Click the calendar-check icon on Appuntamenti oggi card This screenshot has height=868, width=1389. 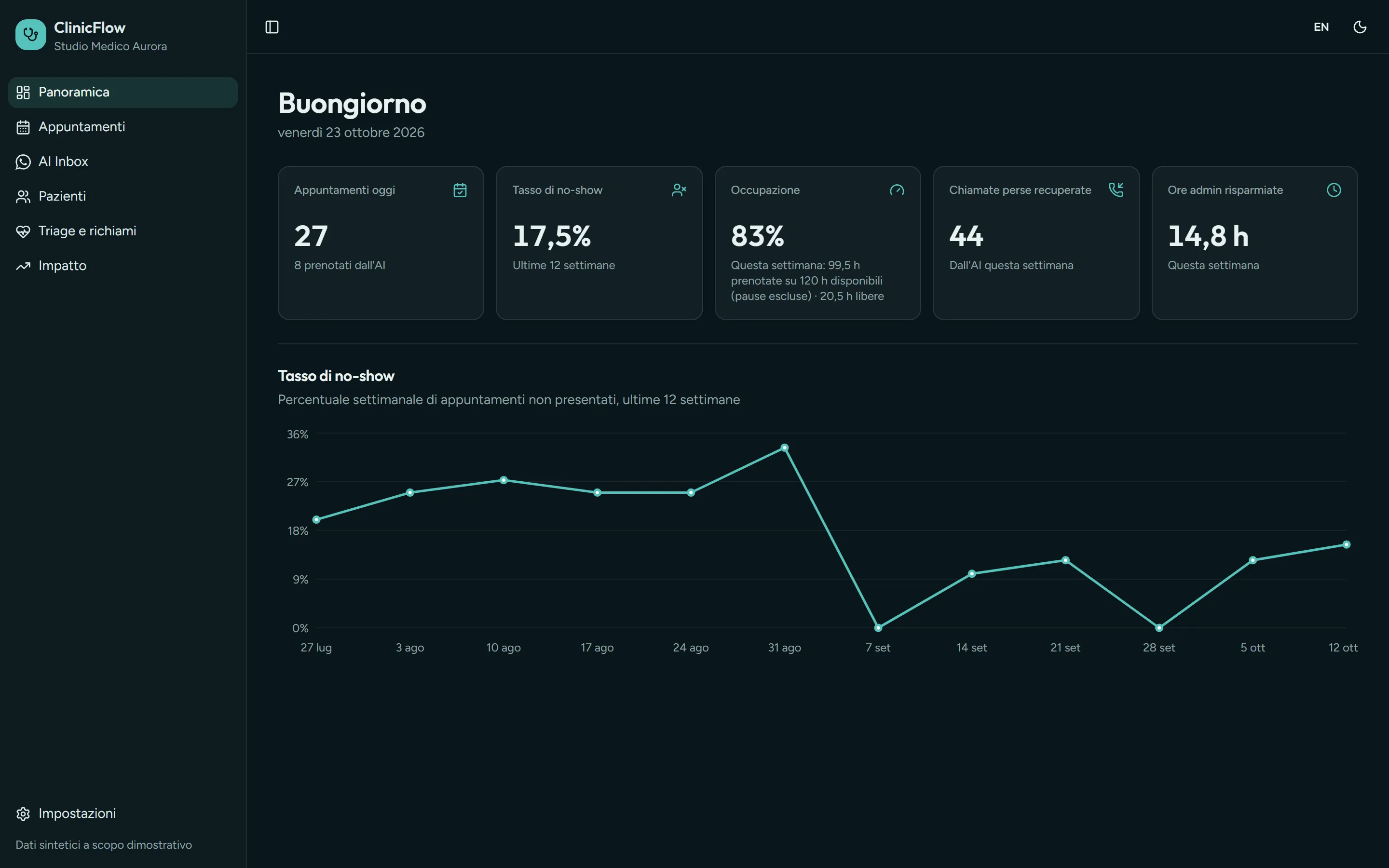click(460, 190)
